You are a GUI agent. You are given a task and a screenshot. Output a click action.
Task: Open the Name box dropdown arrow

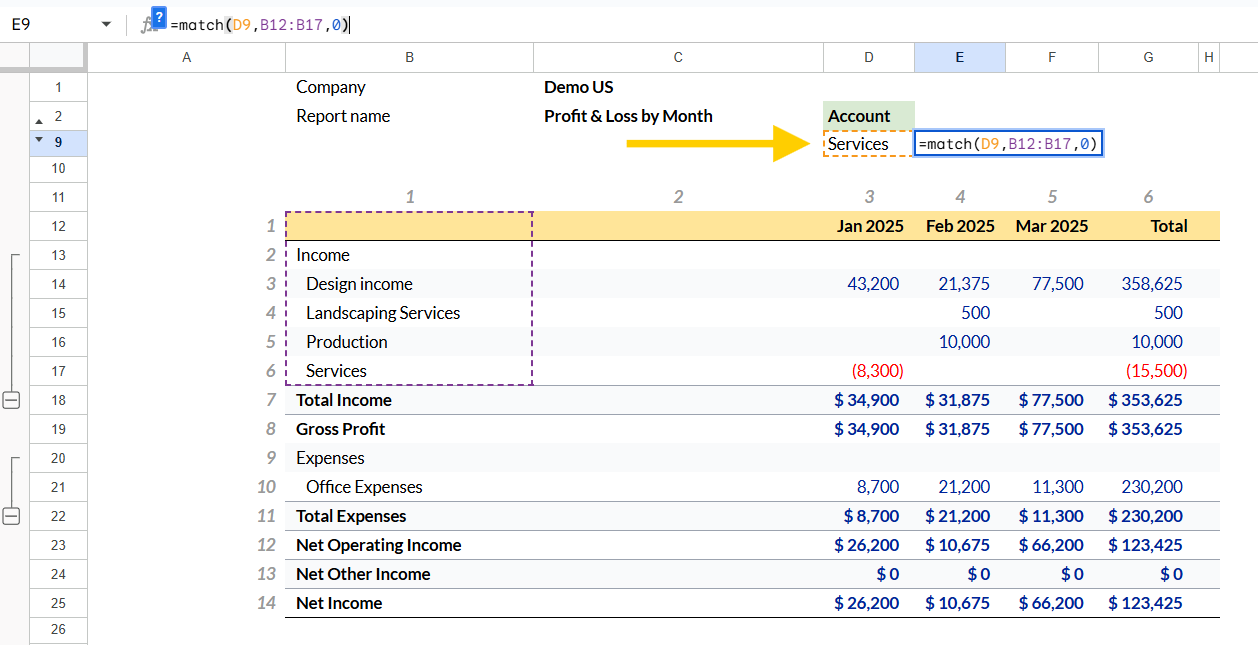107,24
